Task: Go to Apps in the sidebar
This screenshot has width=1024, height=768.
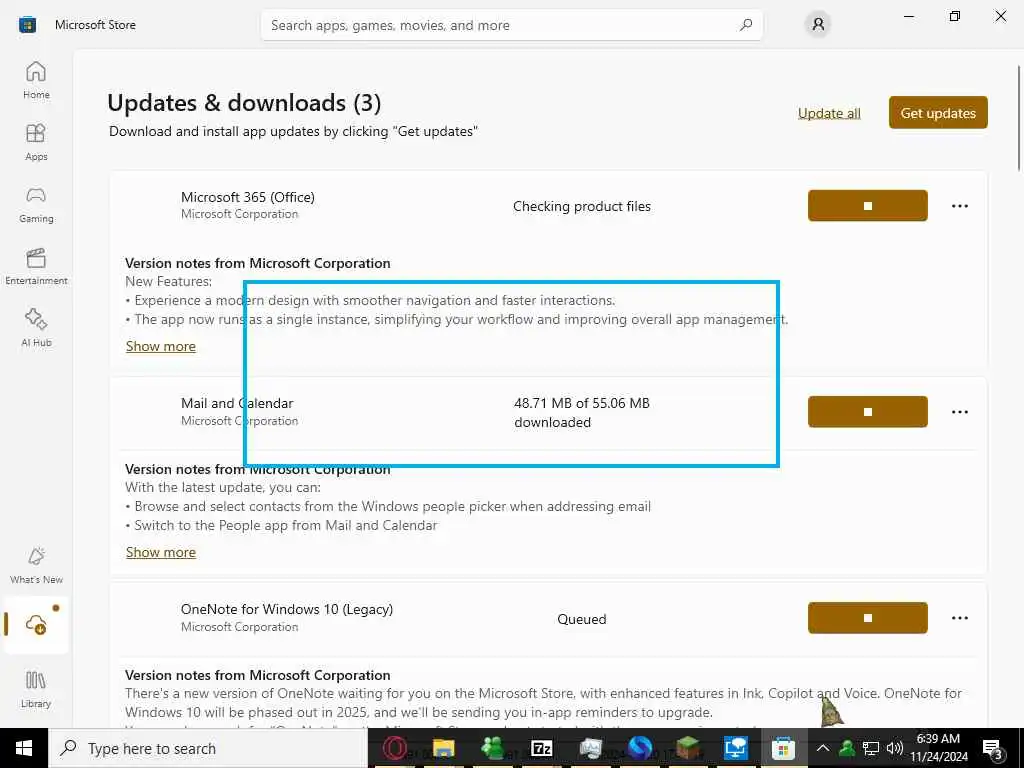Action: (x=36, y=142)
